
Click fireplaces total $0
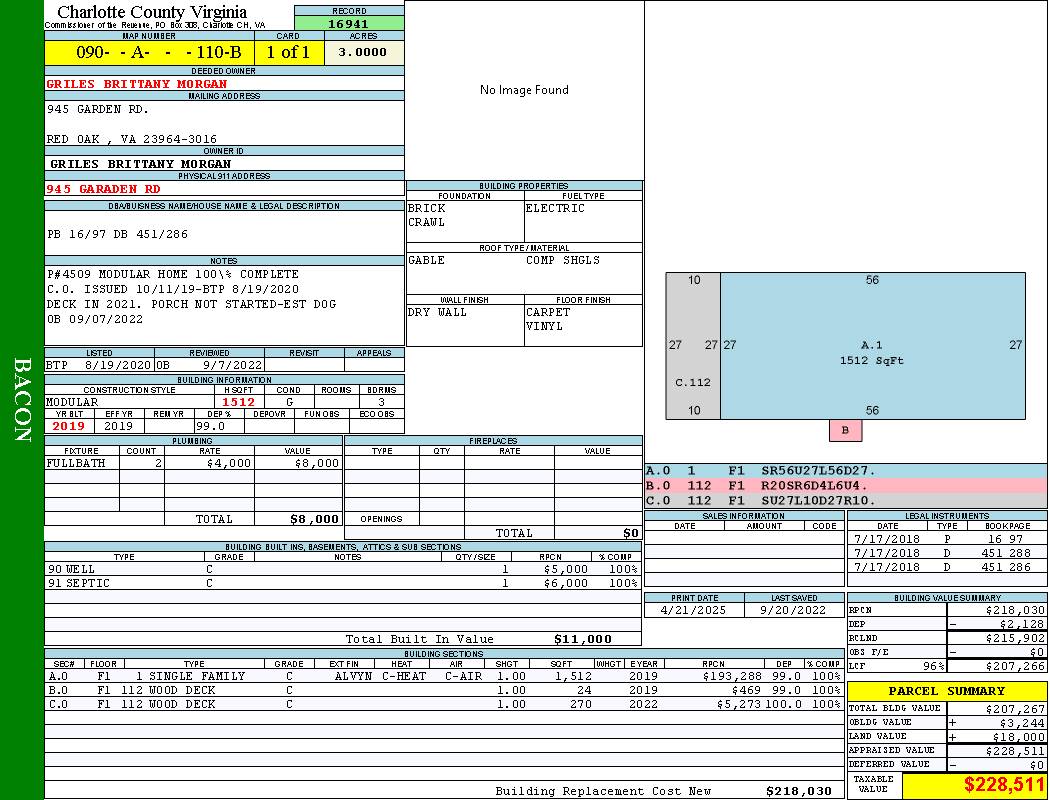(631, 533)
